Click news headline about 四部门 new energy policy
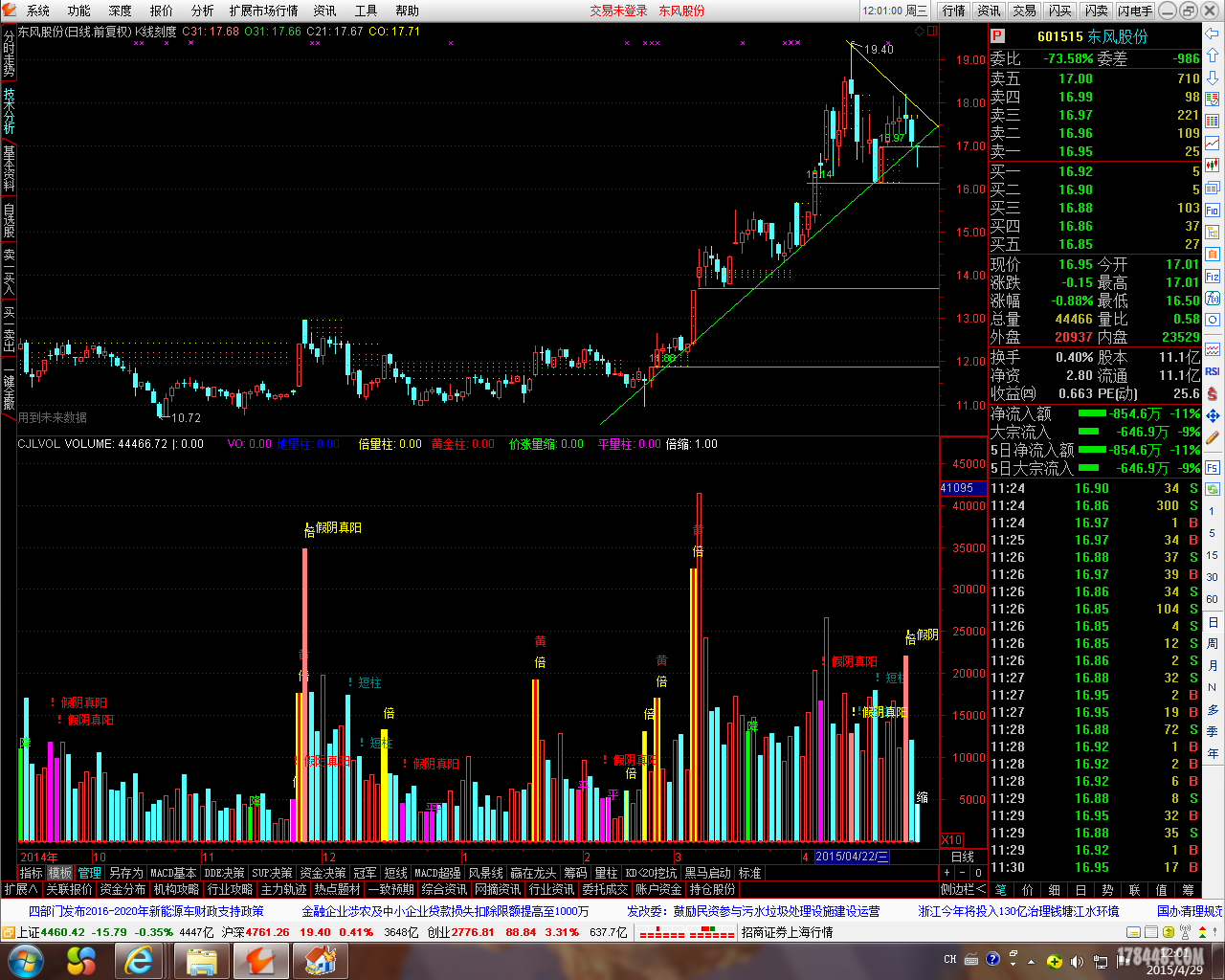Screen dimensions: 1225x980 click(145, 911)
